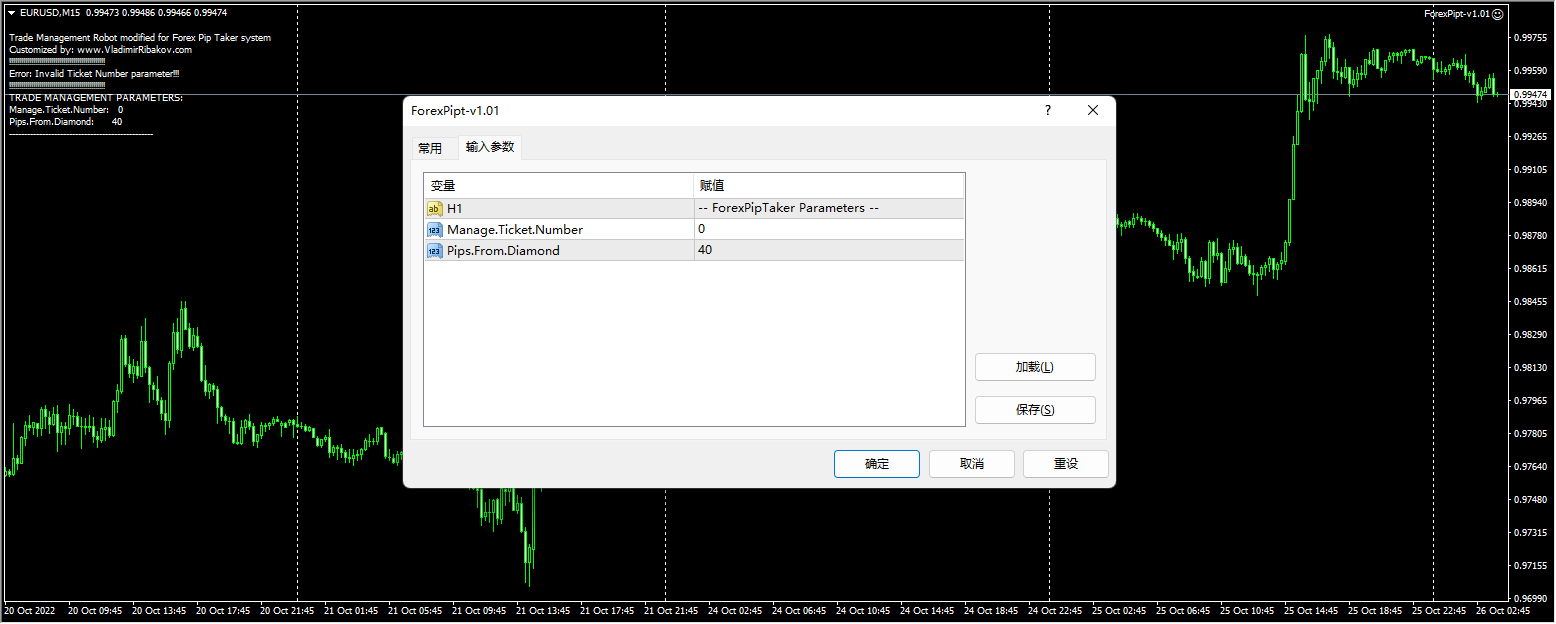Click the highlighted price 0.99474 on the axis
This screenshot has width=1556, height=624.
(1528, 93)
